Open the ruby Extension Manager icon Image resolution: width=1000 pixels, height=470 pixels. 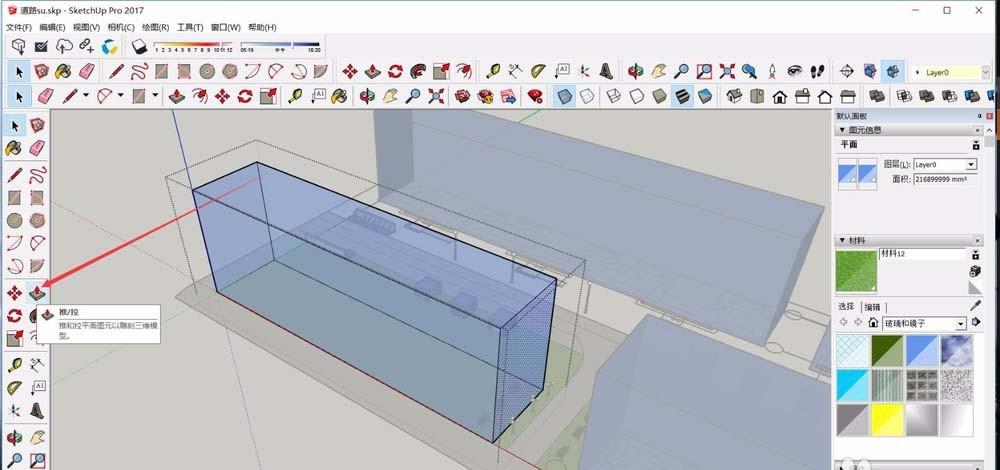point(535,96)
